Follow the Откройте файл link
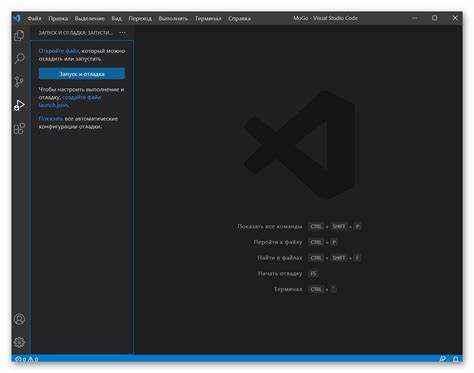474x373 pixels. tap(59, 51)
